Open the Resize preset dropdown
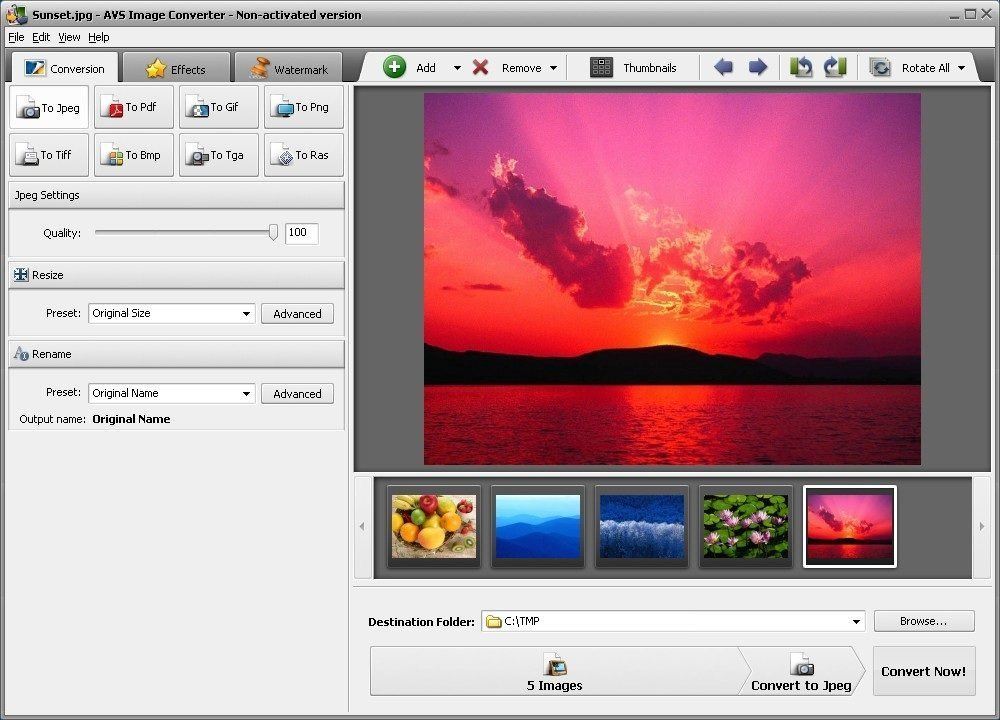This screenshot has height=720, width=1000. pyautogui.click(x=246, y=313)
